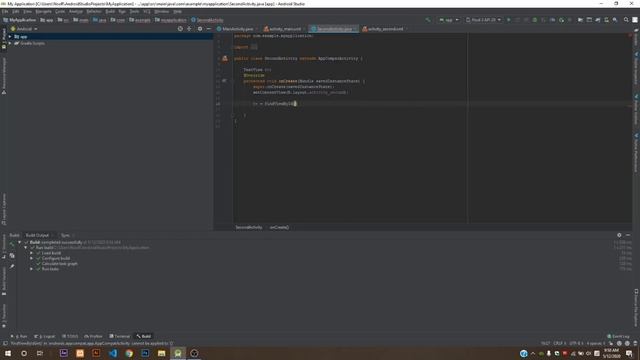640x360 pixels.
Task: Click Android Studio icon on the taskbar
Action: click(x=178, y=353)
